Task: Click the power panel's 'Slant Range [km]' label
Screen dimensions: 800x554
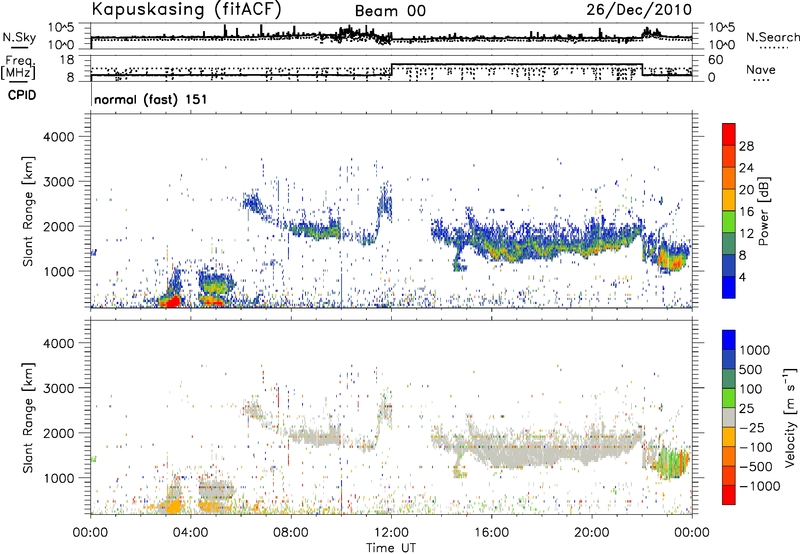Action: click(28, 211)
